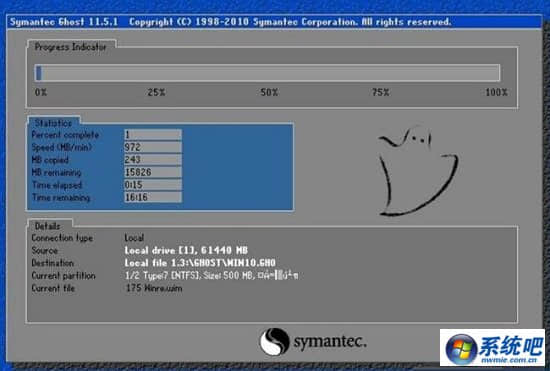Click the Symantec Ghost 11.5.1 title bar
The image size is (550, 371).
click(274, 22)
